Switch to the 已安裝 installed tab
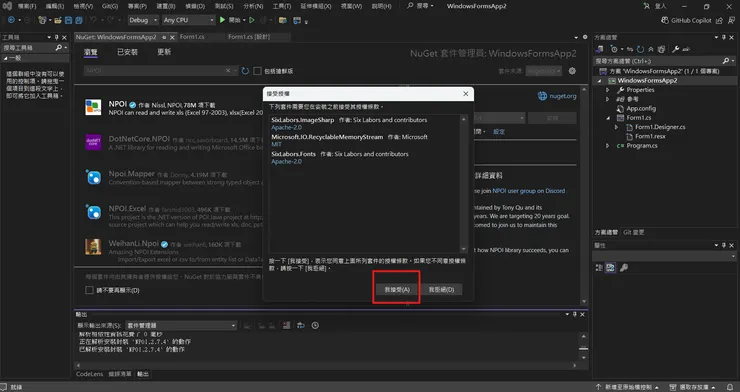 coord(127,52)
